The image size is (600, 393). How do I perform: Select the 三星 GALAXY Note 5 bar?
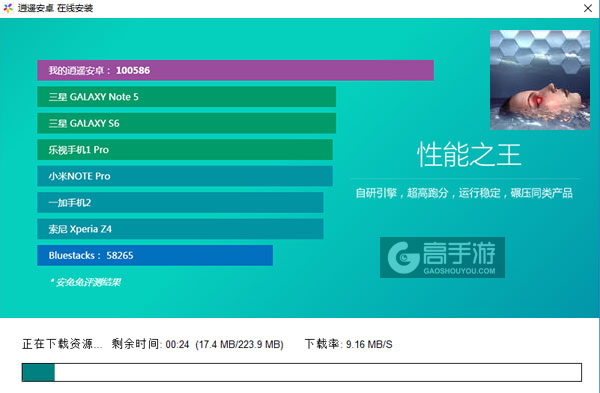click(186, 97)
